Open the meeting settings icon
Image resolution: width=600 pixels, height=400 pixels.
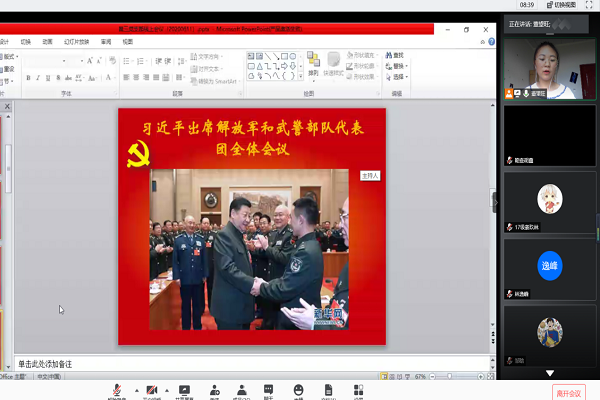pyautogui.click(x=358, y=391)
